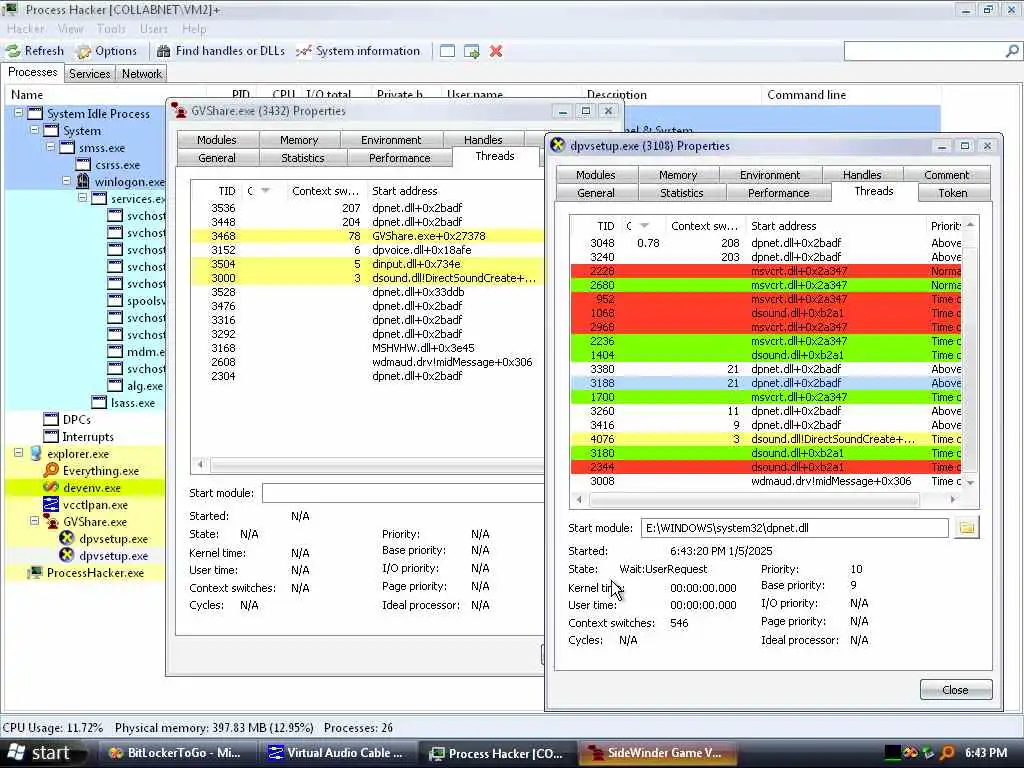This screenshot has width=1024, height=768.
Task: Click GVShare threads horizontal scrollbar left arrow
Action: click(200, 464)
